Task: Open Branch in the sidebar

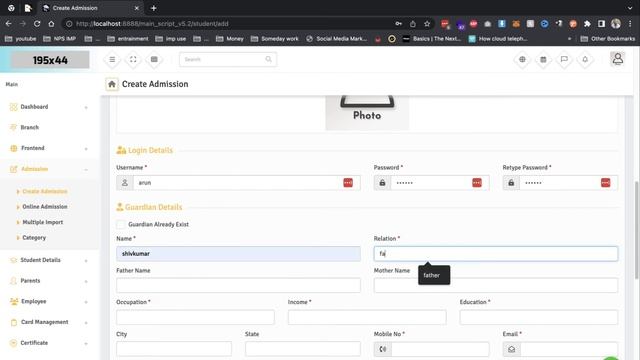Action: coord(29,127)
